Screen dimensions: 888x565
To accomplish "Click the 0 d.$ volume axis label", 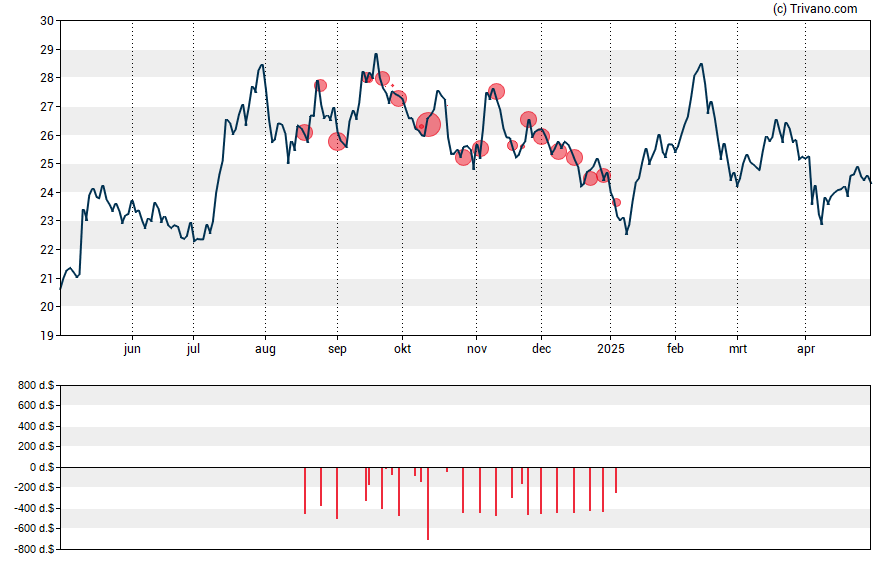I will pos(42,467).
